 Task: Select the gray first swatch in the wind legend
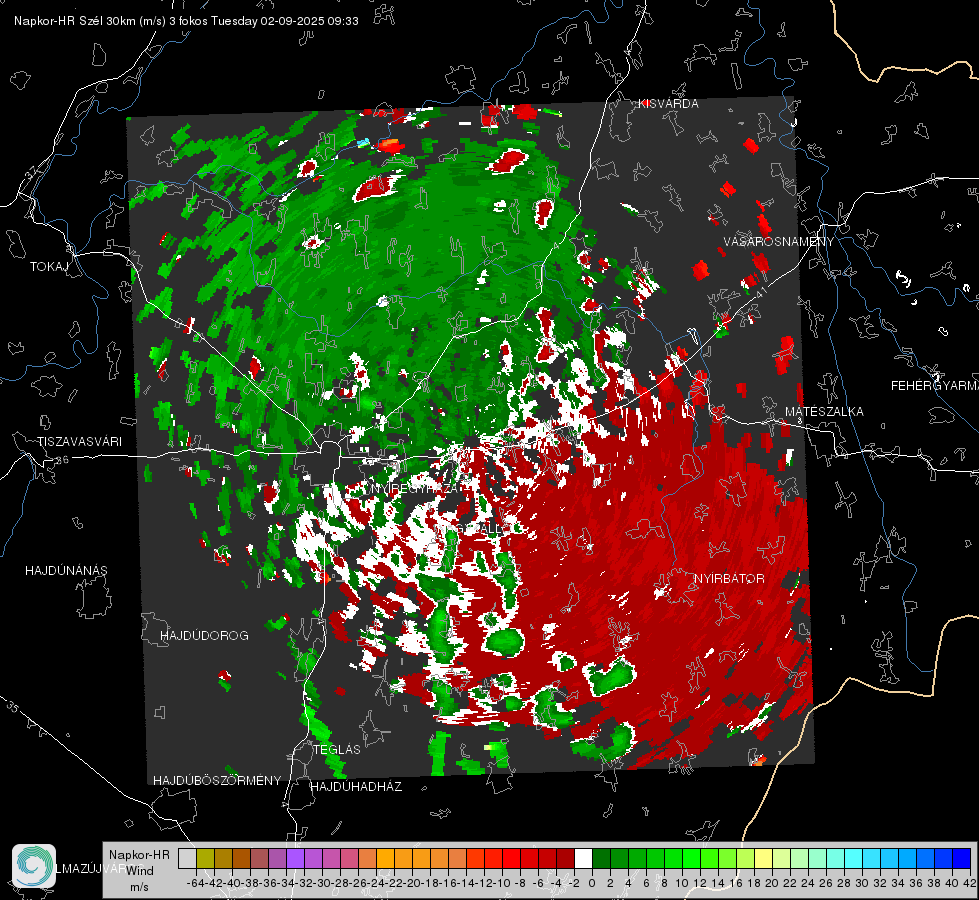187,859
